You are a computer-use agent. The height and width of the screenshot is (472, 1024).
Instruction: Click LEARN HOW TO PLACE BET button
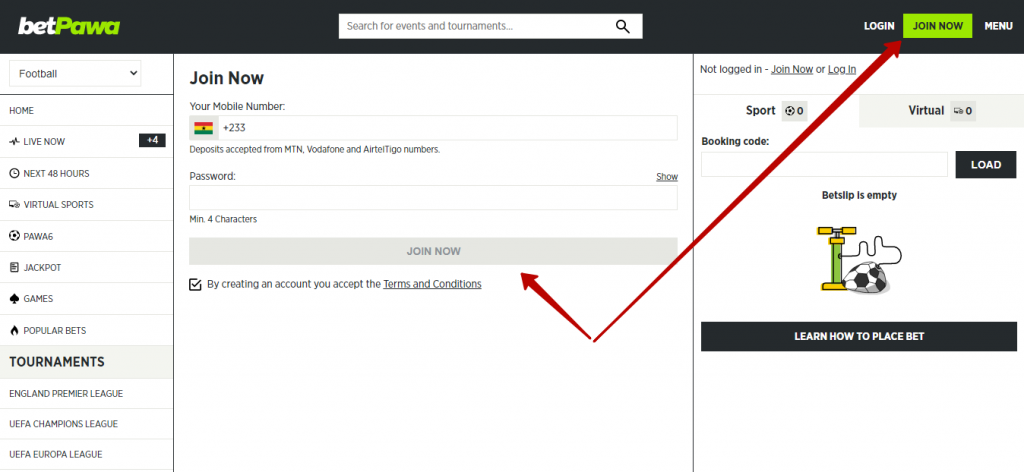click(859, 337)
